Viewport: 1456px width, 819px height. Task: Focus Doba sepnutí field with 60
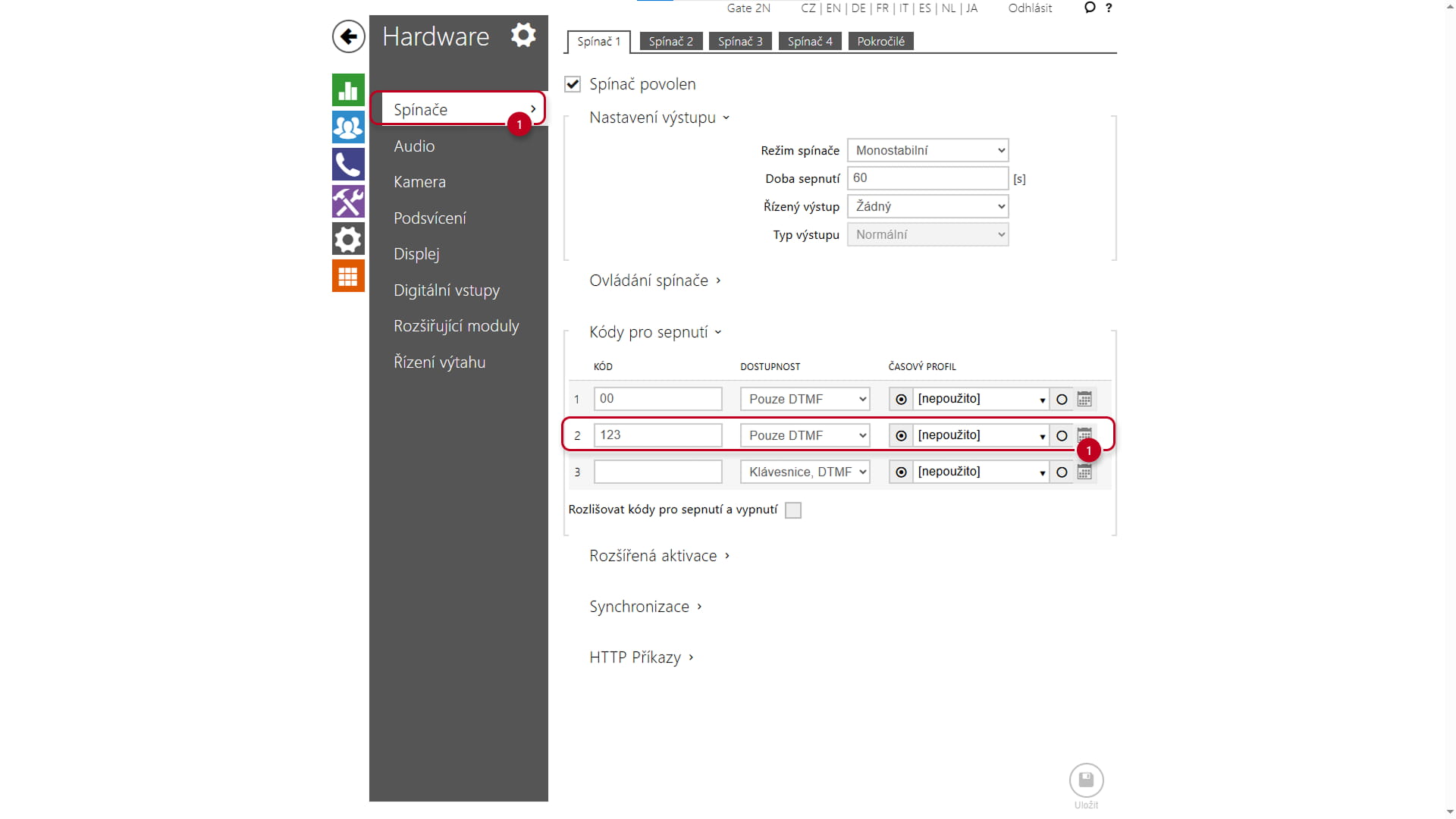[927, 178]
